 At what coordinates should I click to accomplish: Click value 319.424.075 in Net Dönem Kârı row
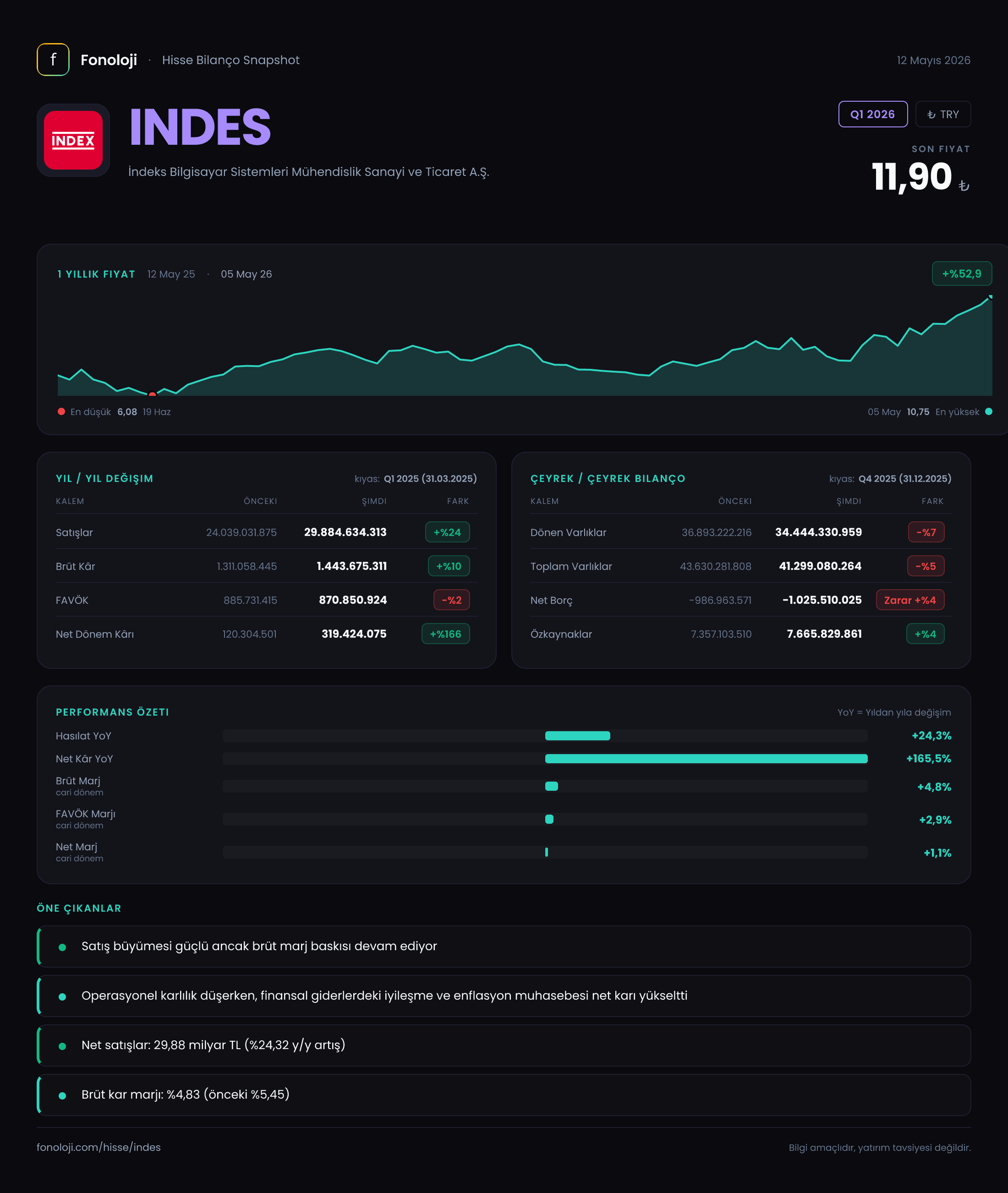[x=354, y=634]
